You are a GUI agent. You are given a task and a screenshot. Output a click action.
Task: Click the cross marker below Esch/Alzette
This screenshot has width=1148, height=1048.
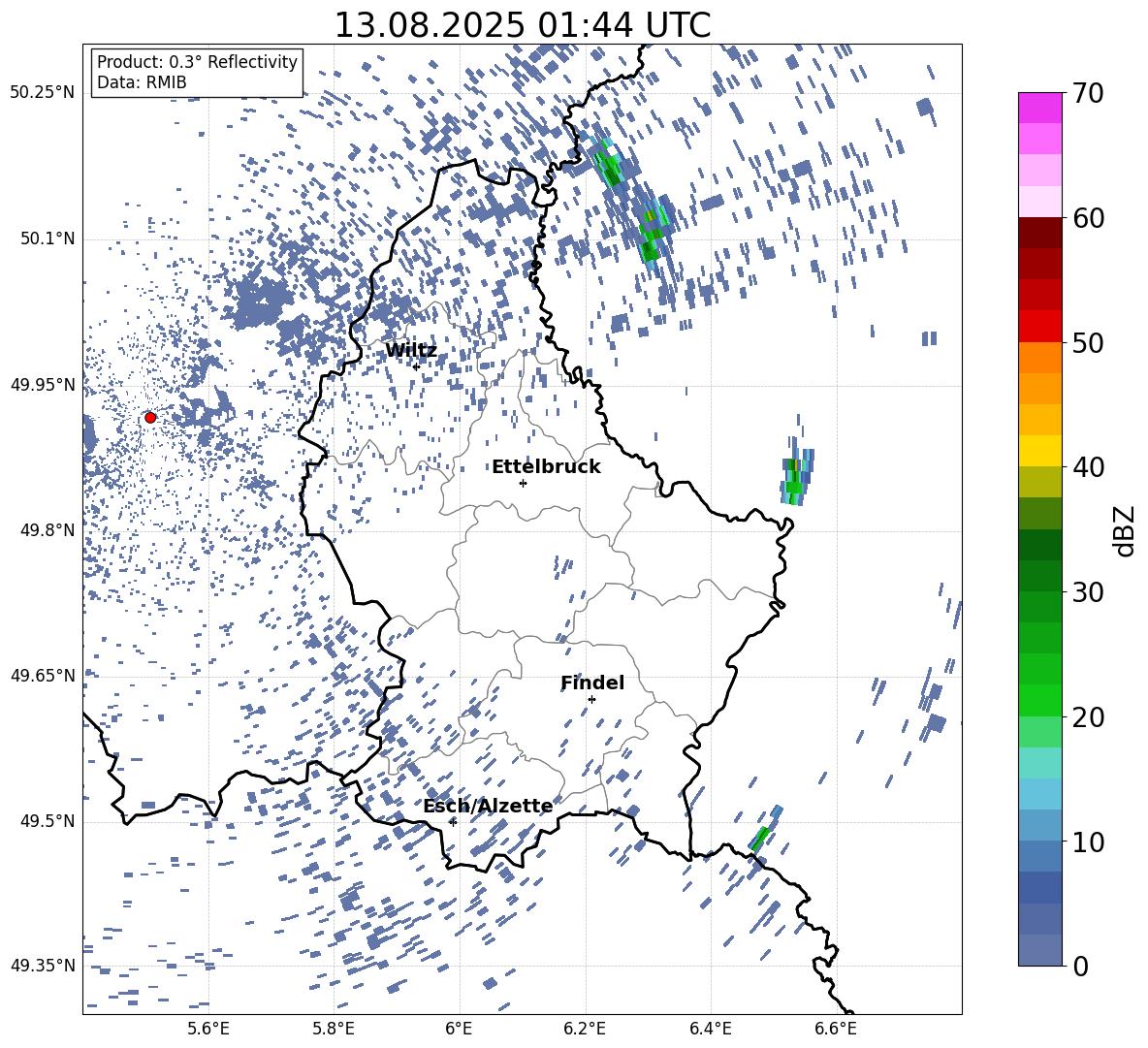[x=453, y=822]
